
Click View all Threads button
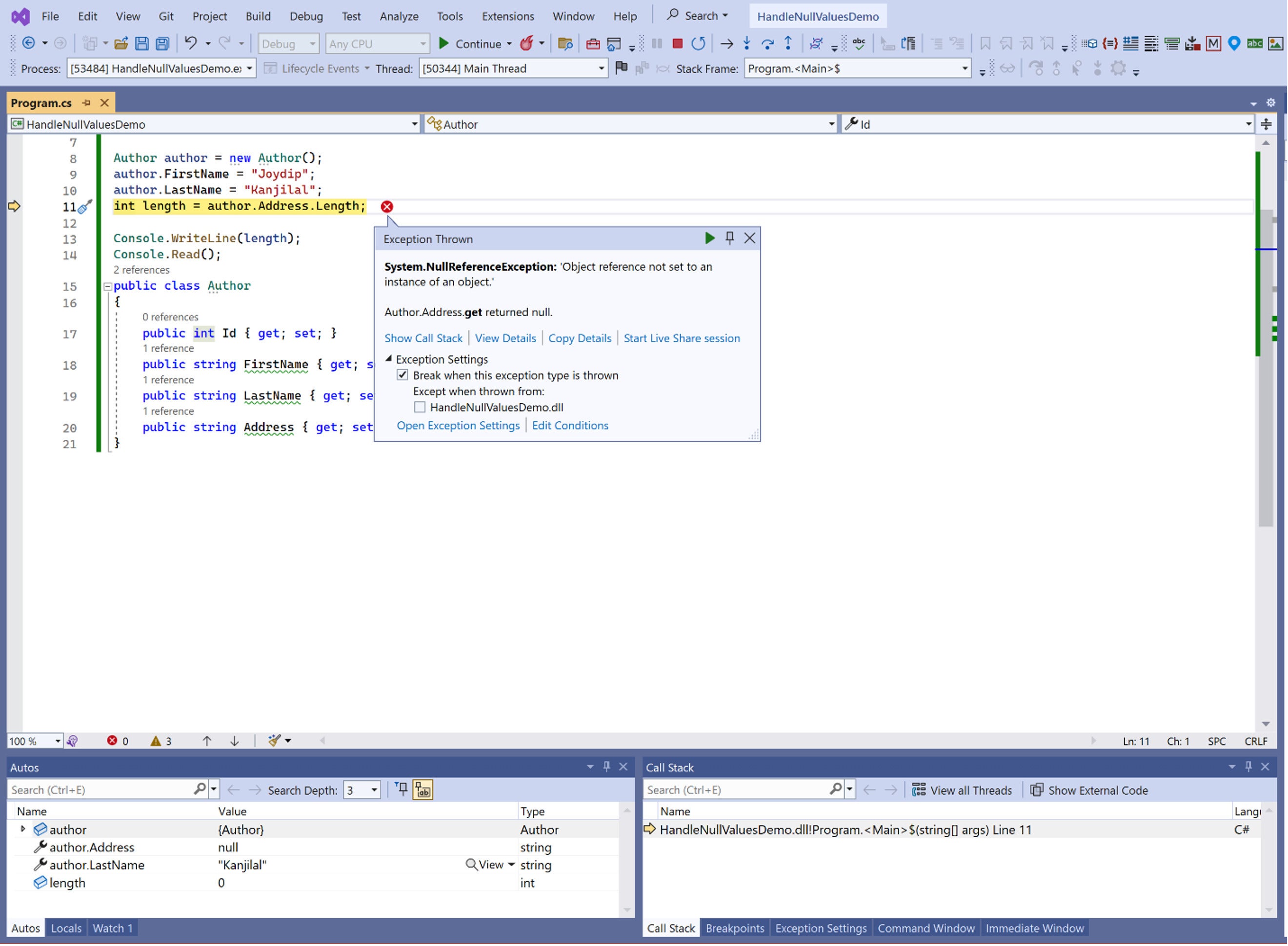pyautogui.click(x=962, y=790)
